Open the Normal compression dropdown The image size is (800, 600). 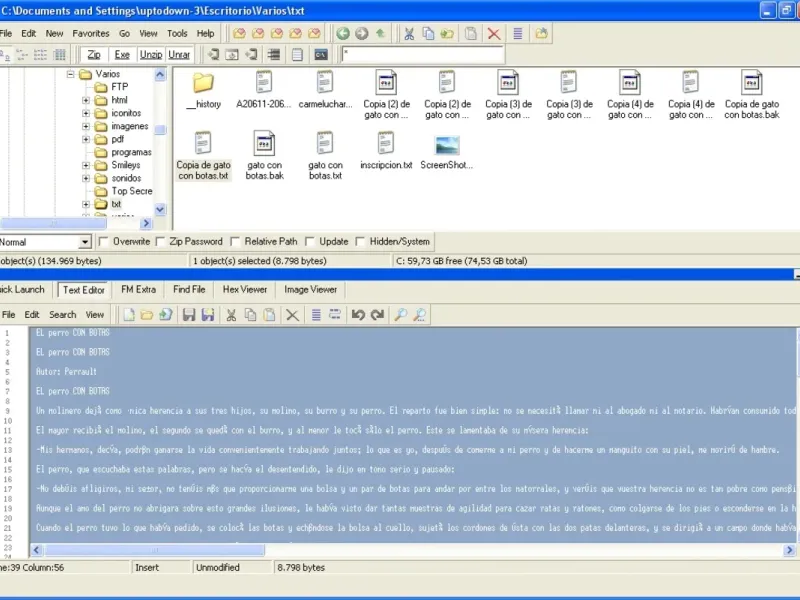85,242
